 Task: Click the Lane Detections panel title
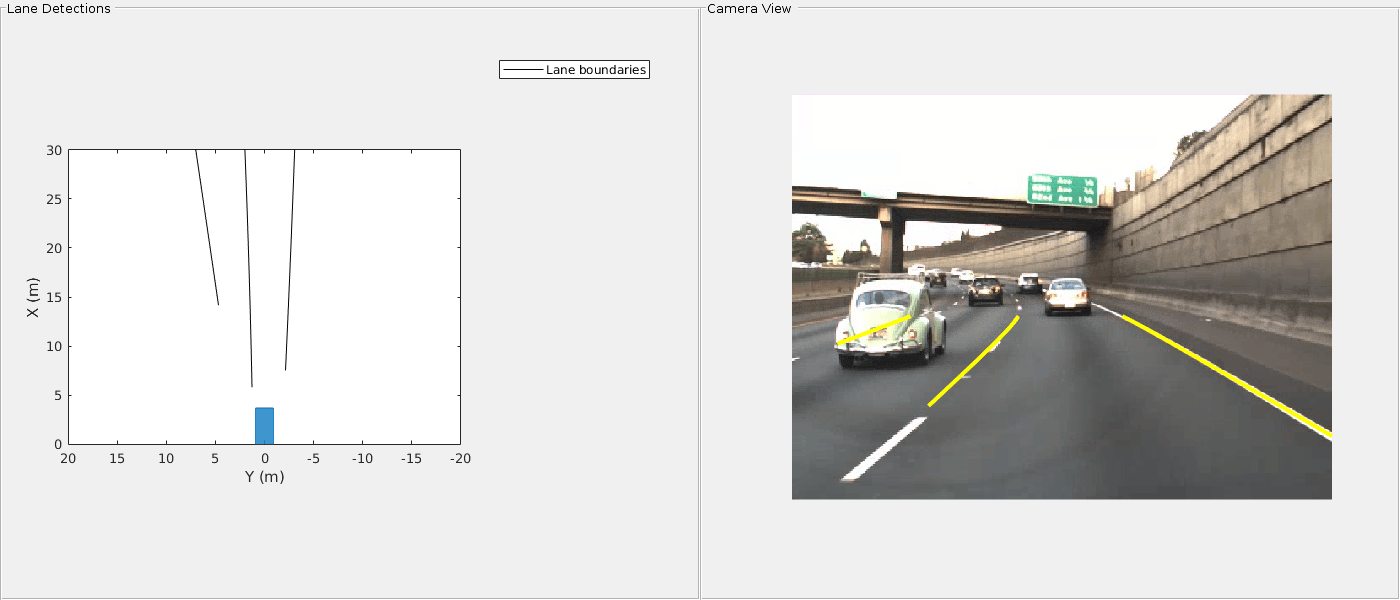point(57,8)
